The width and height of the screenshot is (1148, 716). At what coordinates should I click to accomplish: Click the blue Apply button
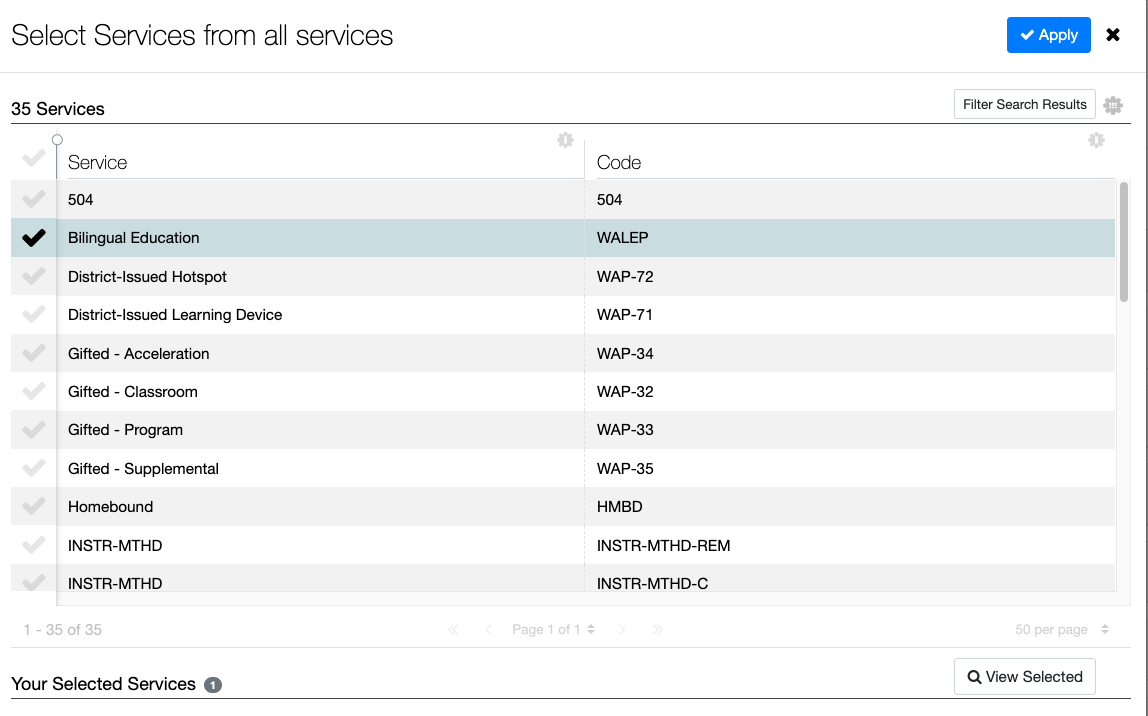1048,35
